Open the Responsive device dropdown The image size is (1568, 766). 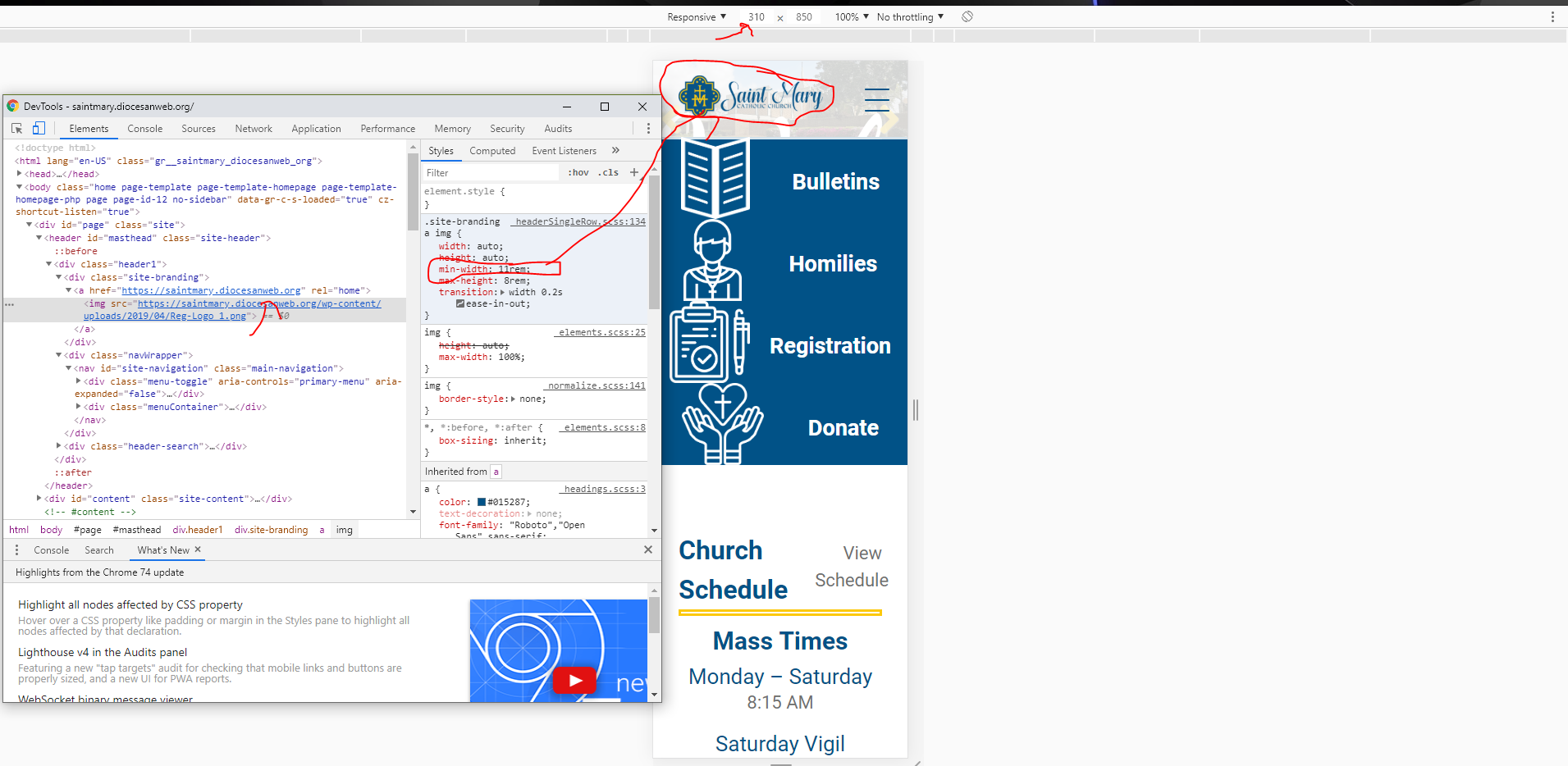point(696,17)
